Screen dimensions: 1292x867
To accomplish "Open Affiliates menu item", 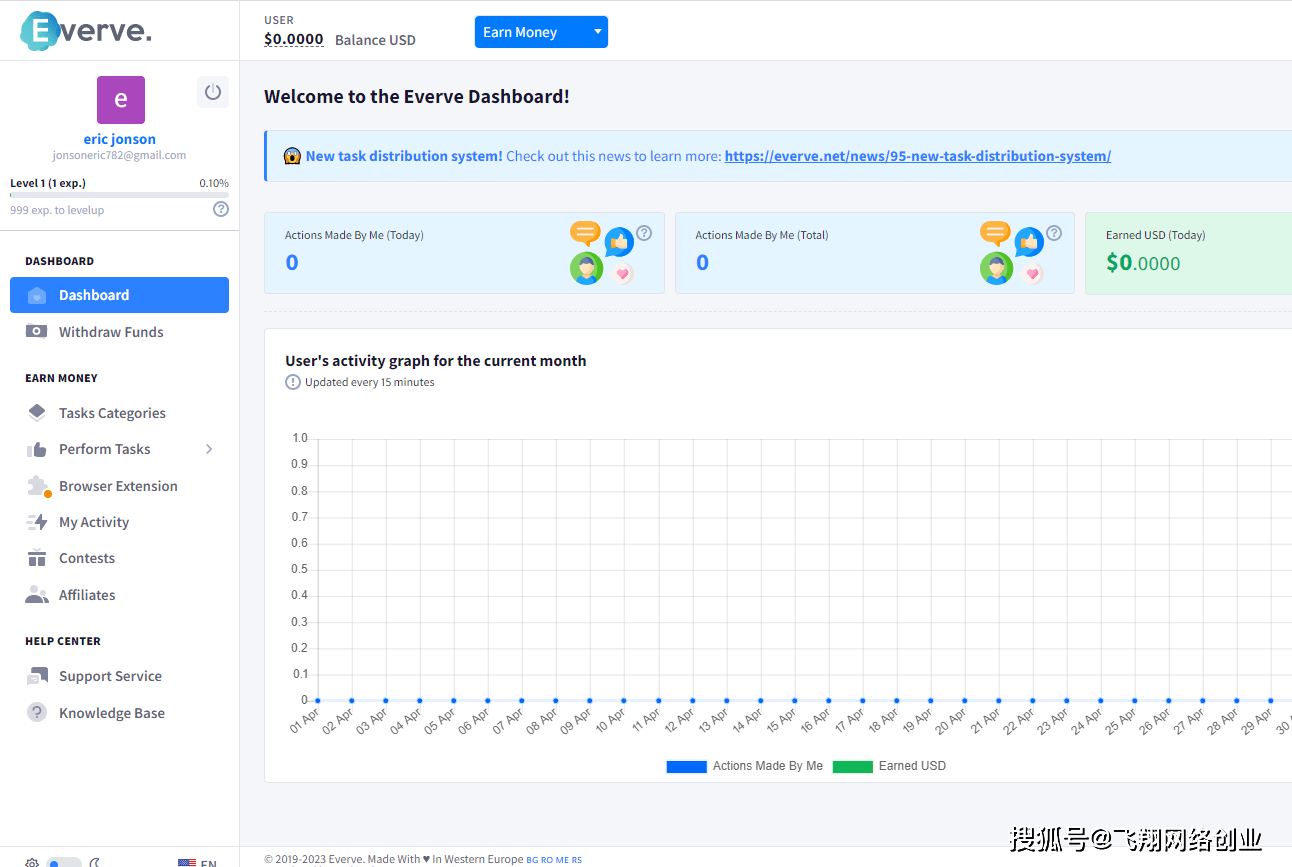I will [119, 595].
